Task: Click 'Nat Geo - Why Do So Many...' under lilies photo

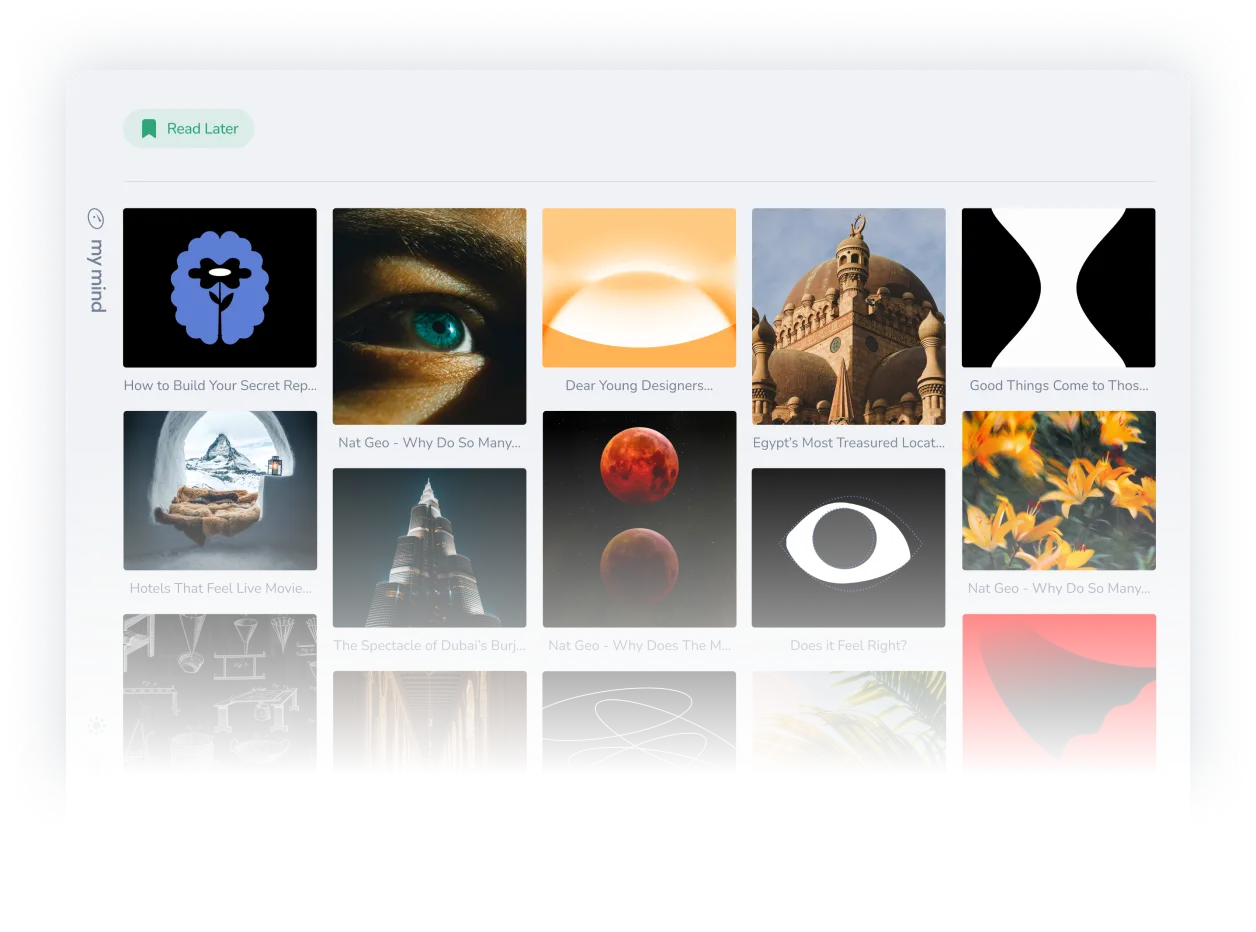Action: coord(1059,588)
